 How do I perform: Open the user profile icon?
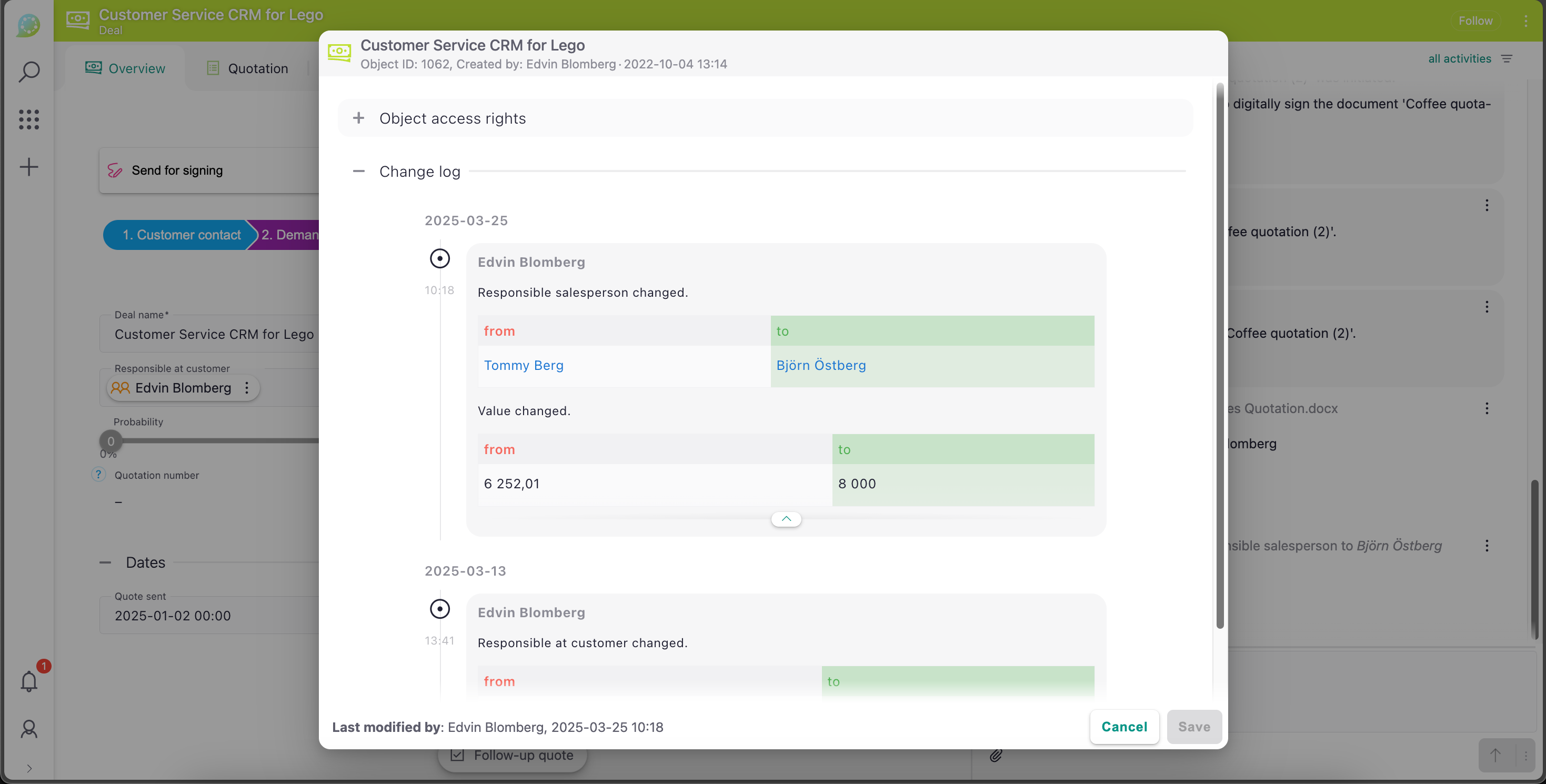click(29, 729)
